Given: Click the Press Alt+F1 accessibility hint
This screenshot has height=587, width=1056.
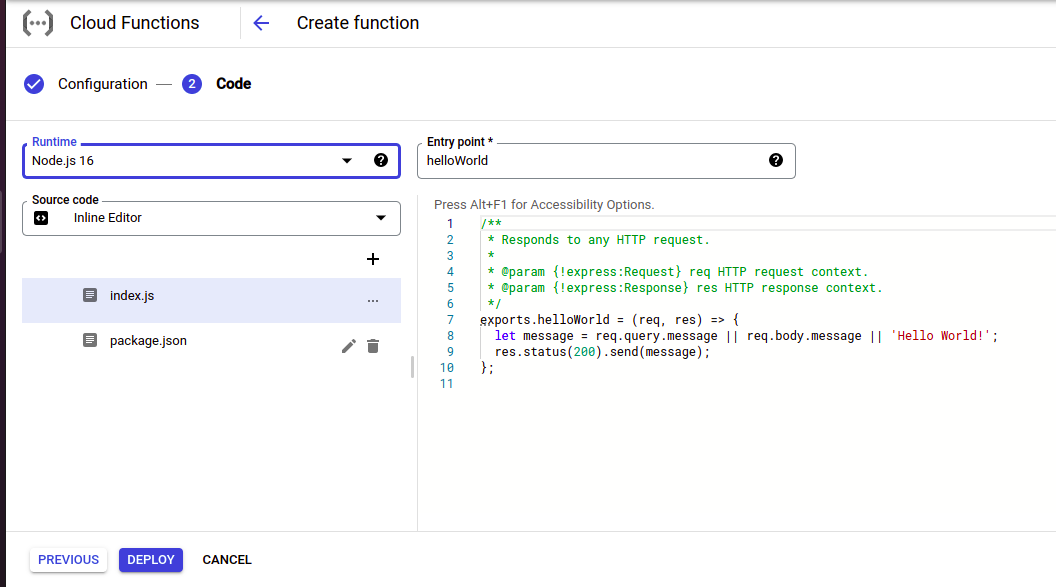Looking at the screenshot, I should tap(544, 205).
